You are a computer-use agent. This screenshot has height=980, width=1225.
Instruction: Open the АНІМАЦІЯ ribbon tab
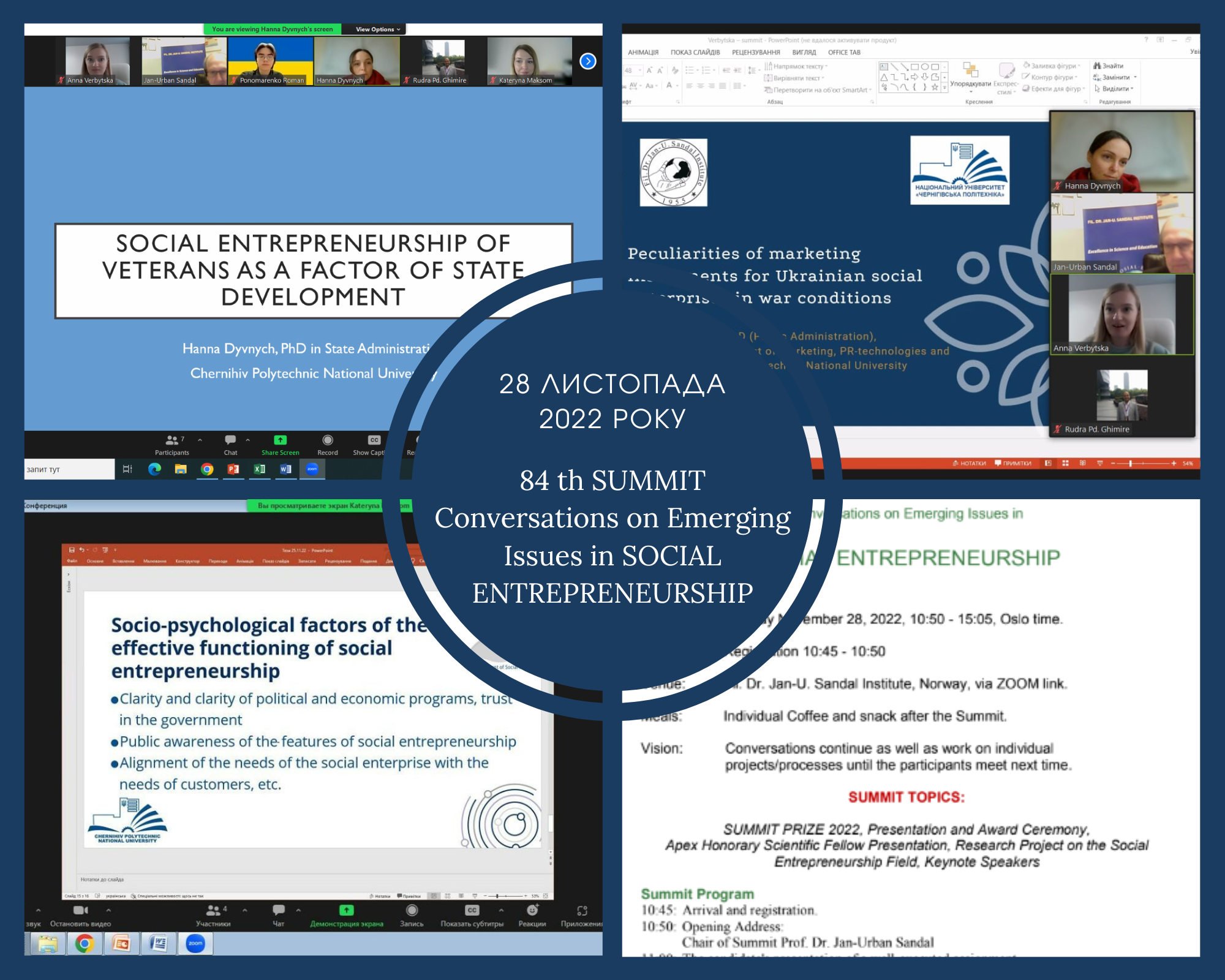click(643, 53)
